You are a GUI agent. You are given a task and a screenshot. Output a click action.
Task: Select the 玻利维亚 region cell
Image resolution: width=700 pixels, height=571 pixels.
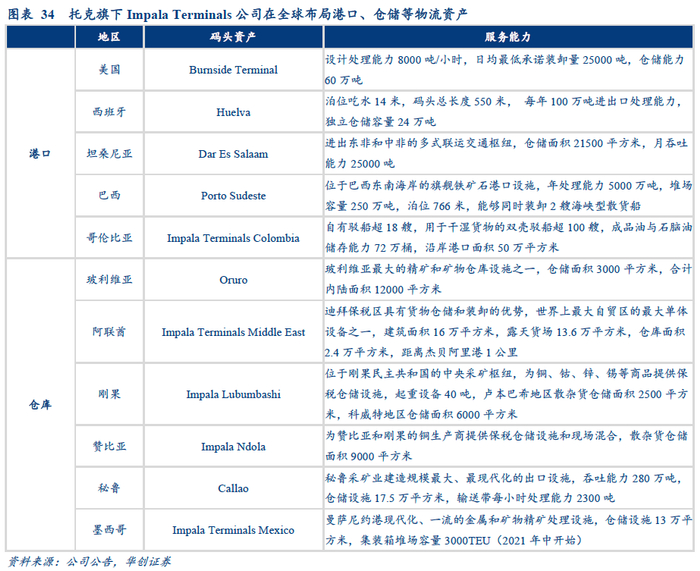click(109, 279)
